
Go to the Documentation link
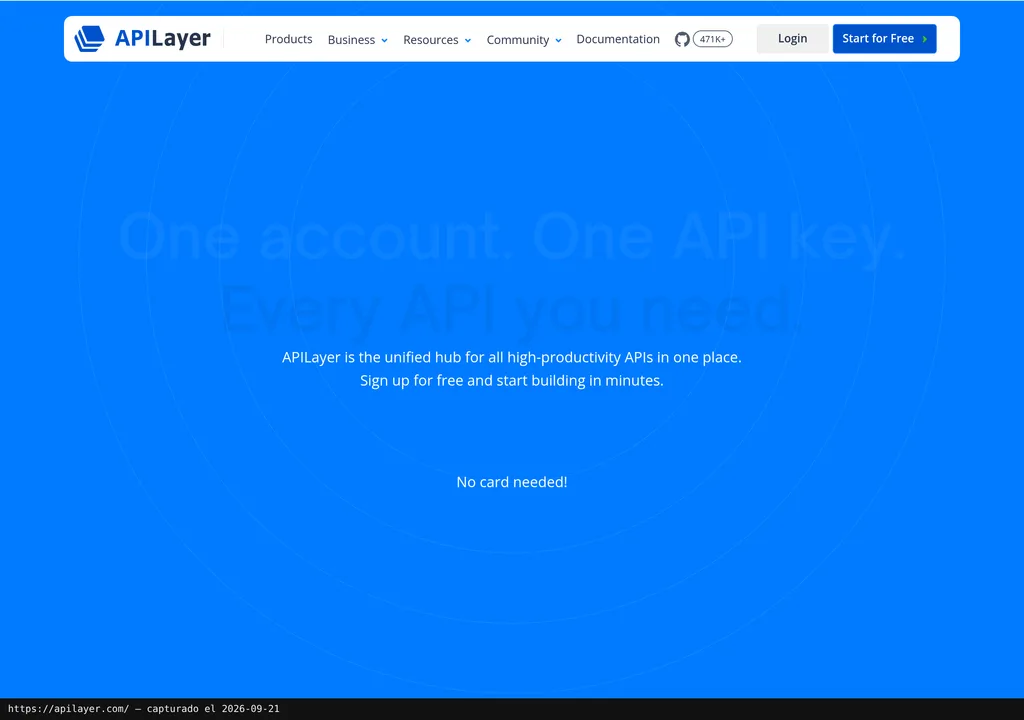pos(618,39)
